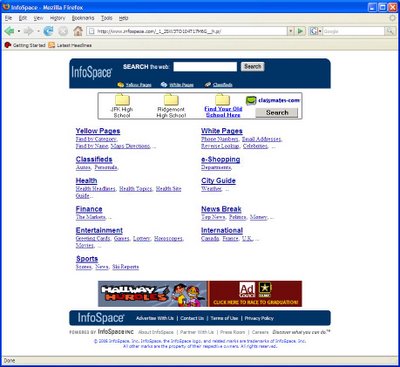Open the City Guide heading link
This screenshot has width=400, height=367.
click(x=218, y=181)
